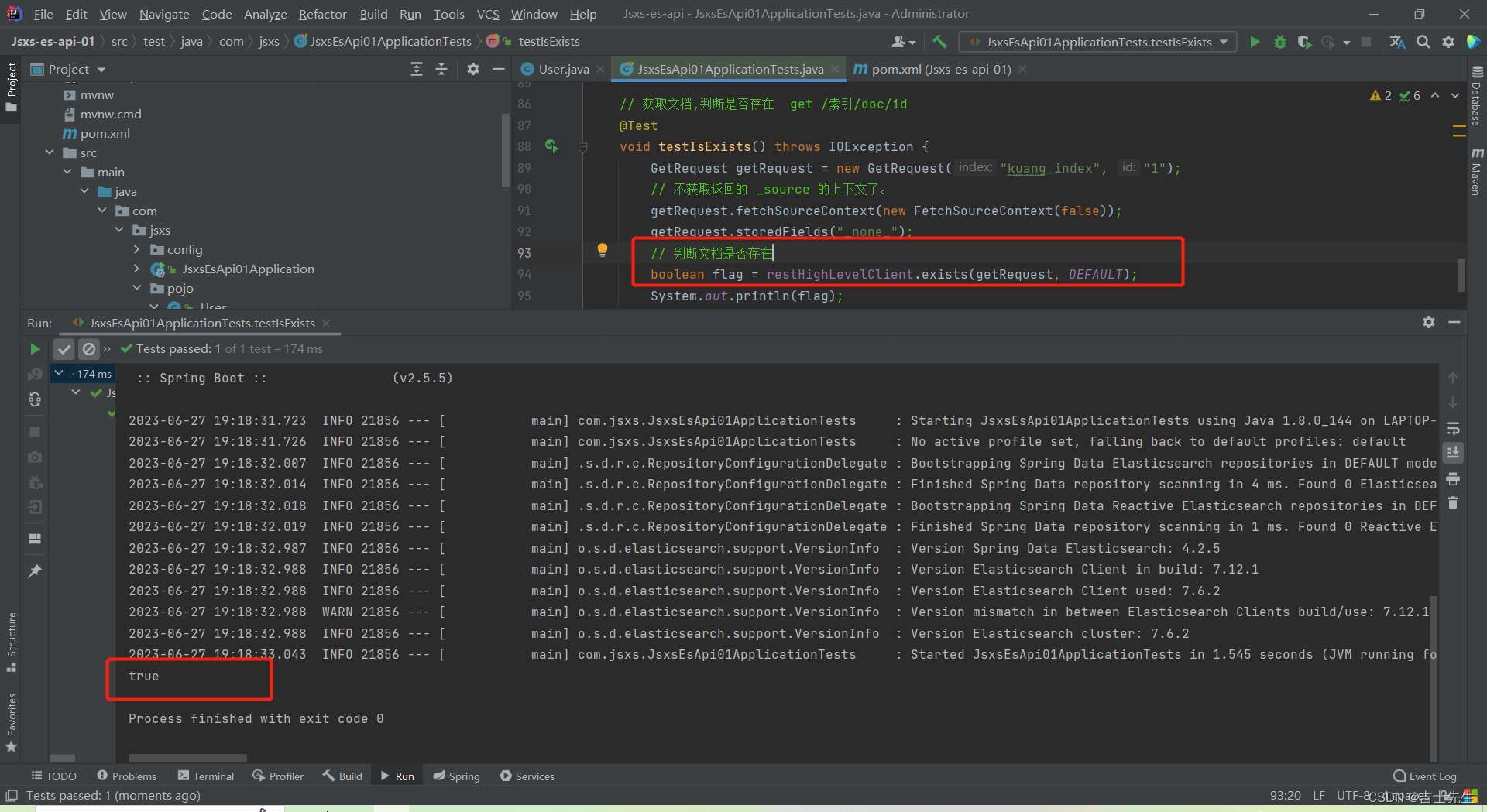Open the VCS menu
The image size is (1487, 812).
click(487, 14)
